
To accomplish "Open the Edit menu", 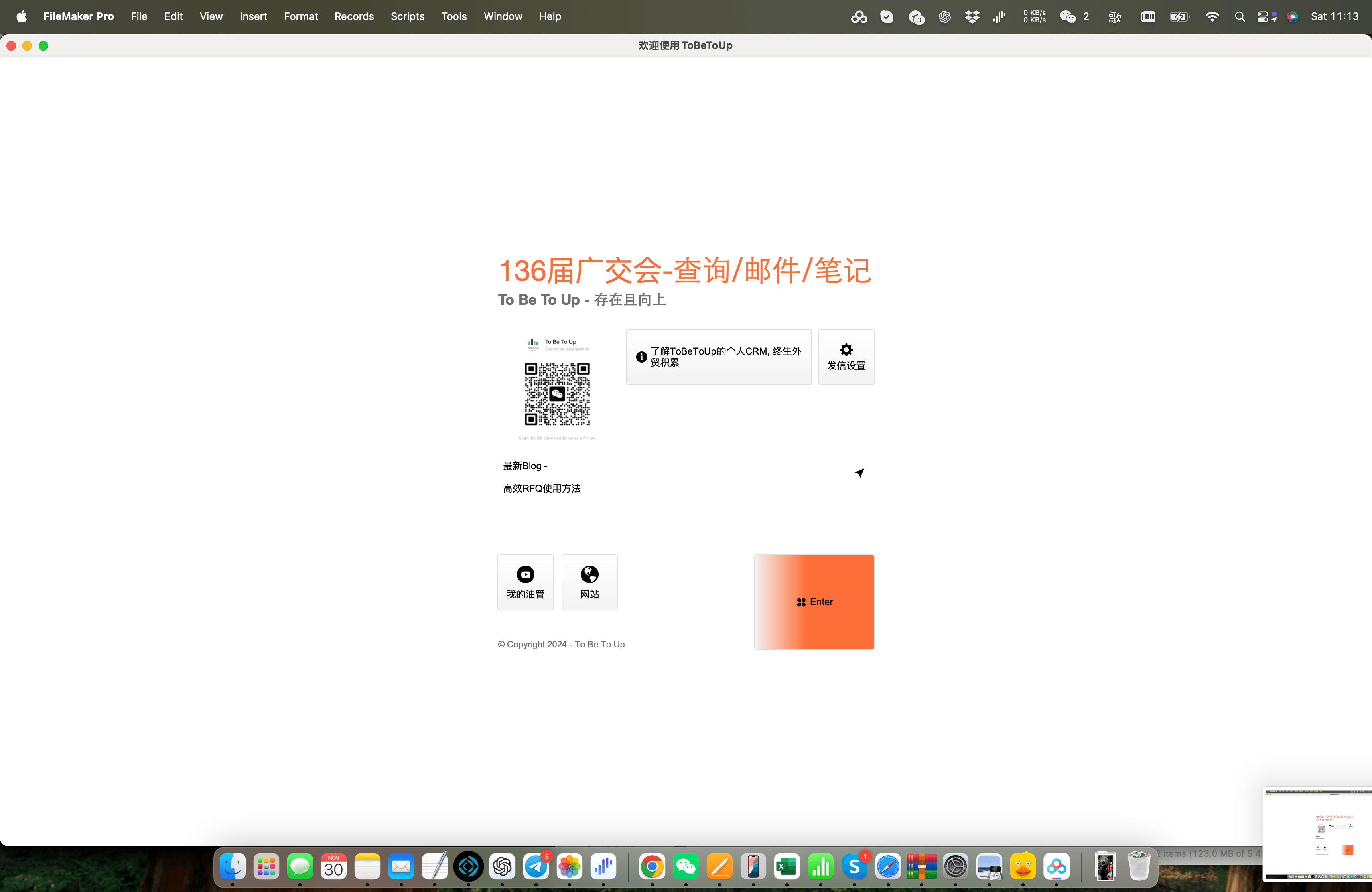I will (x=174, y=16).
